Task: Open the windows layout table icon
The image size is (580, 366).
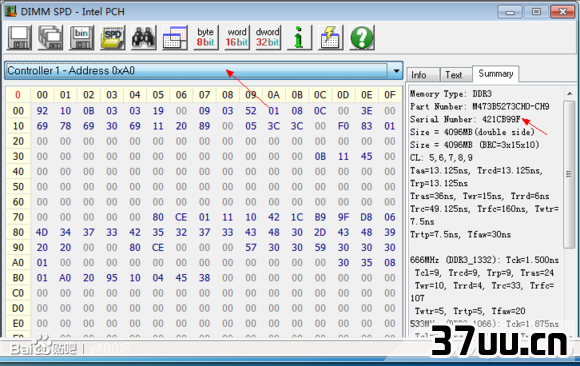Action: point(175,37)
